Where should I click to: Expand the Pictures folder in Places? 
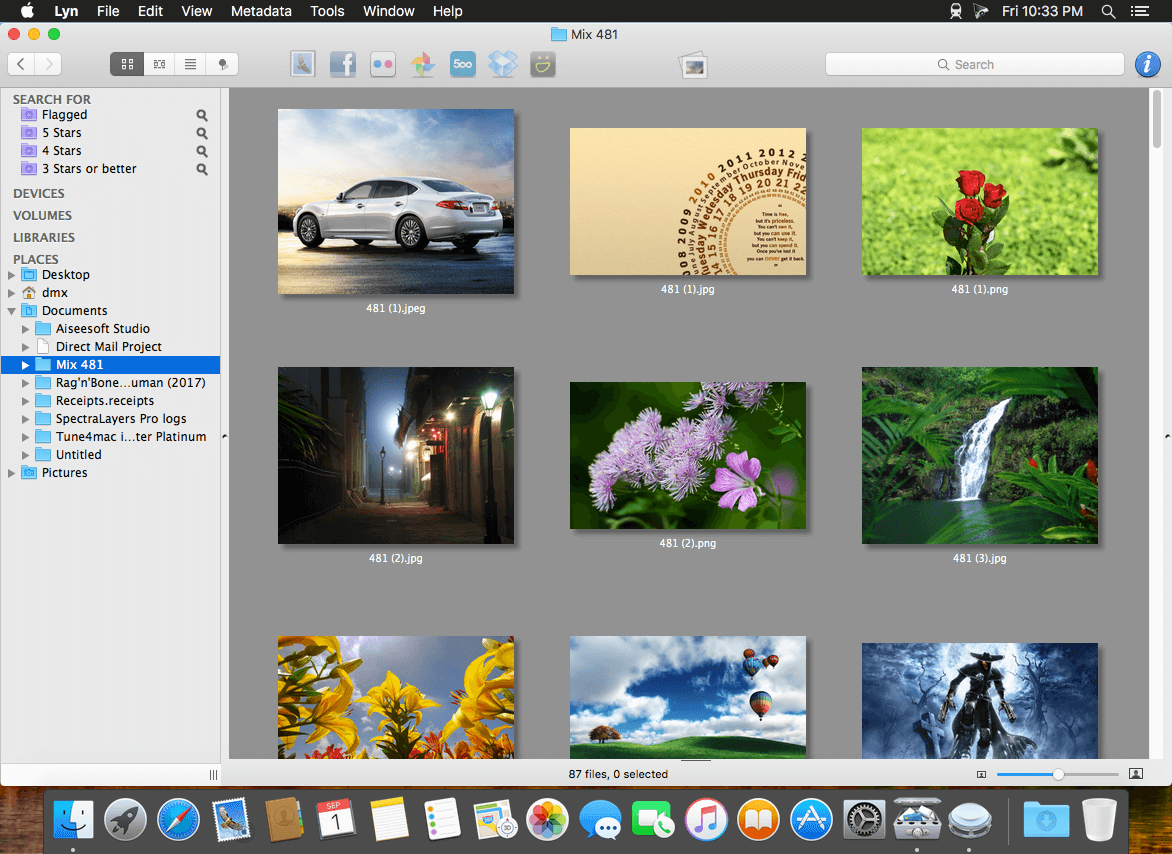pos(12,473)
